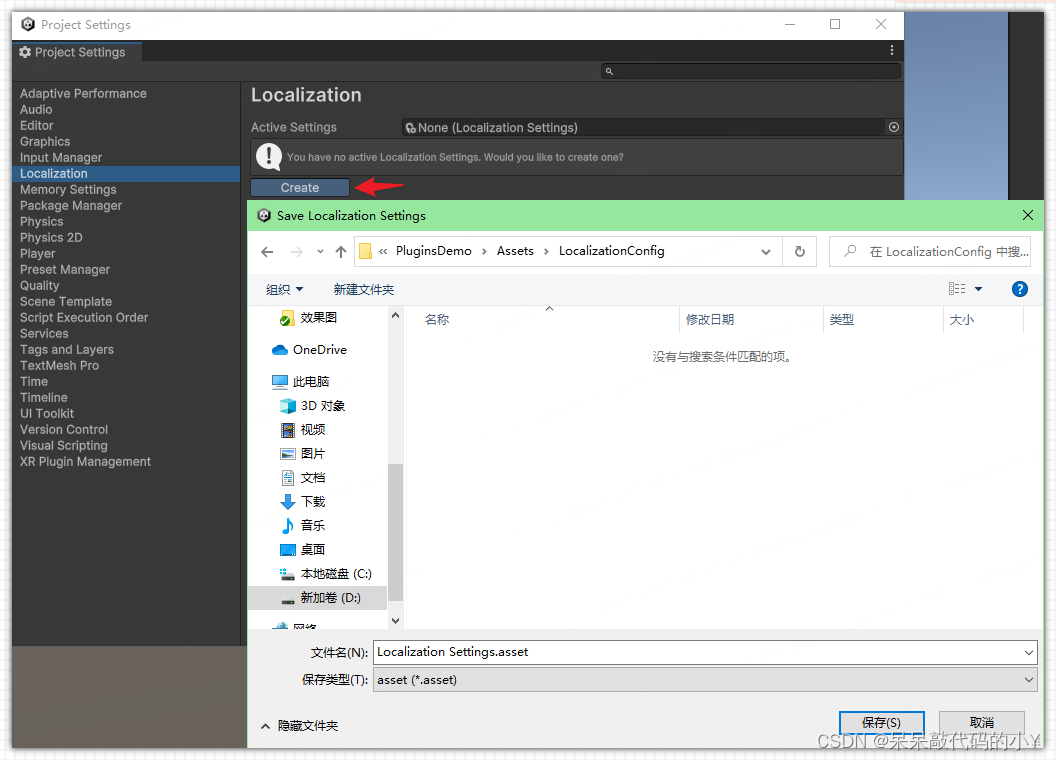Click LocalizationConfig breadcrumb segment
This screenshot has height=760, width=1056.
612,251
